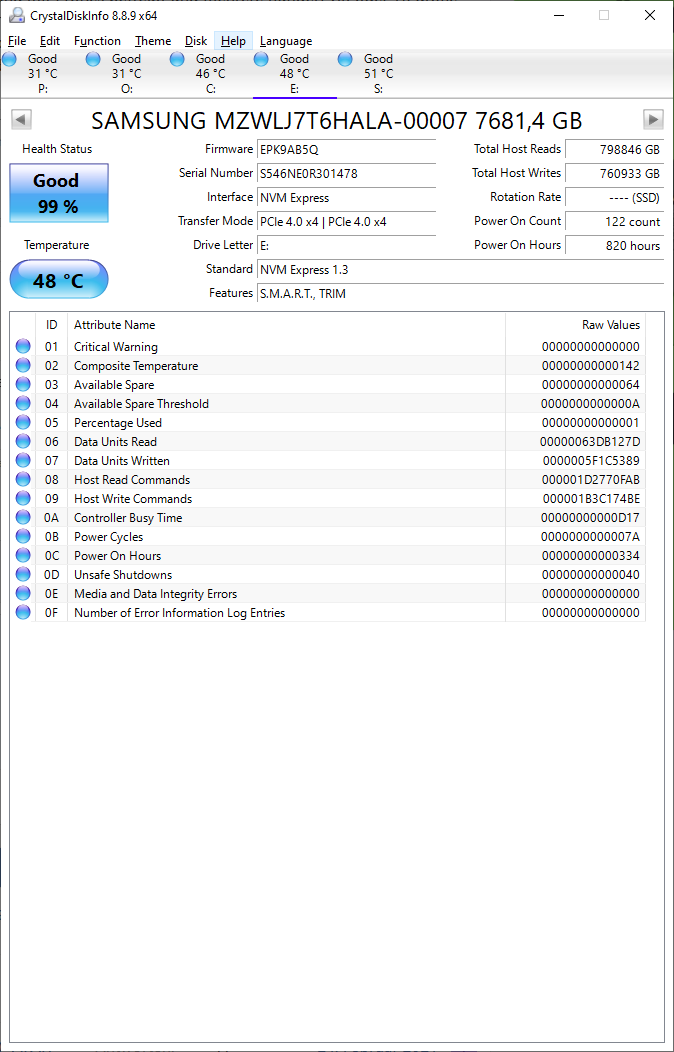674x1052 pixels.
Task: Select the Composite Temperature attribute name
Action: 136,366
